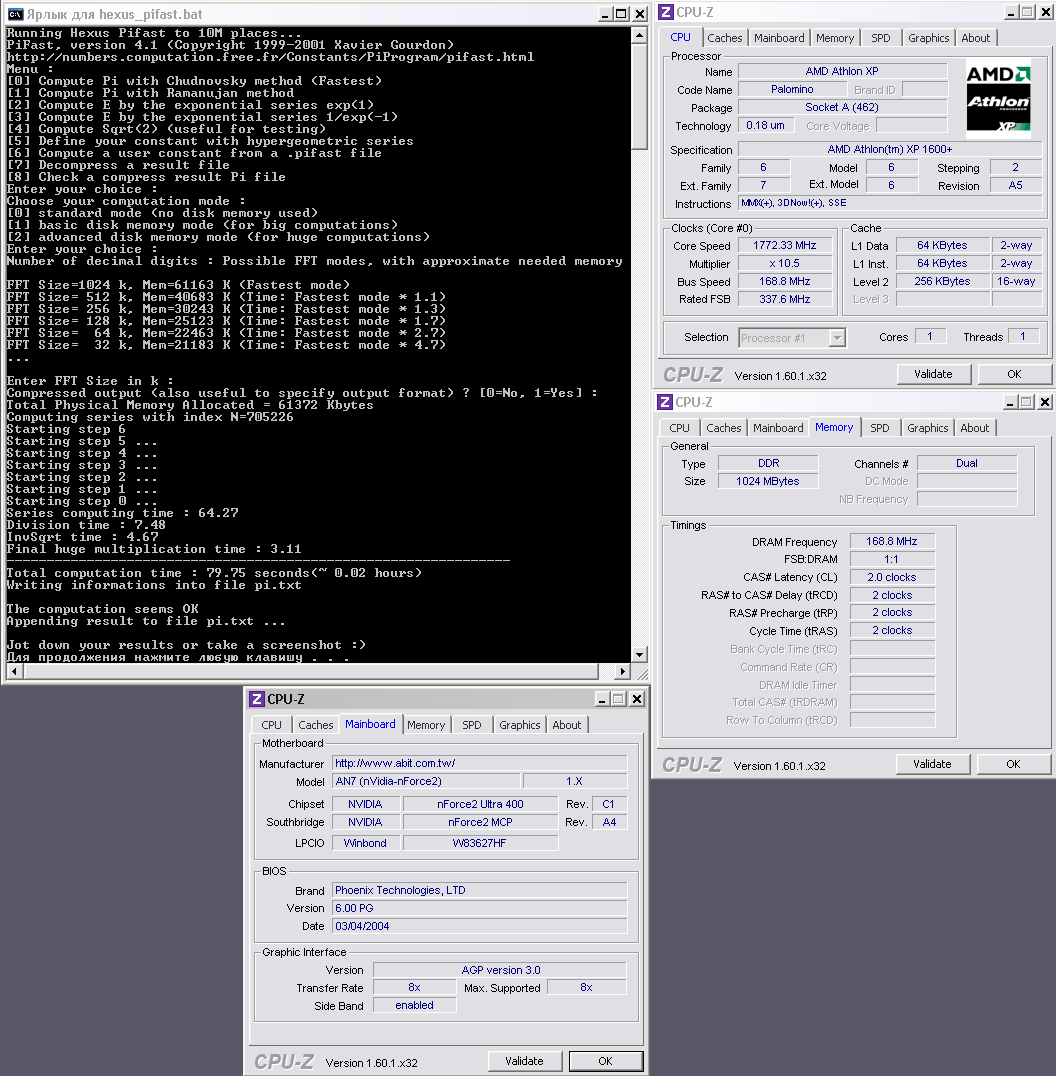Click the Side Band value enabled

coord(414,1005)
